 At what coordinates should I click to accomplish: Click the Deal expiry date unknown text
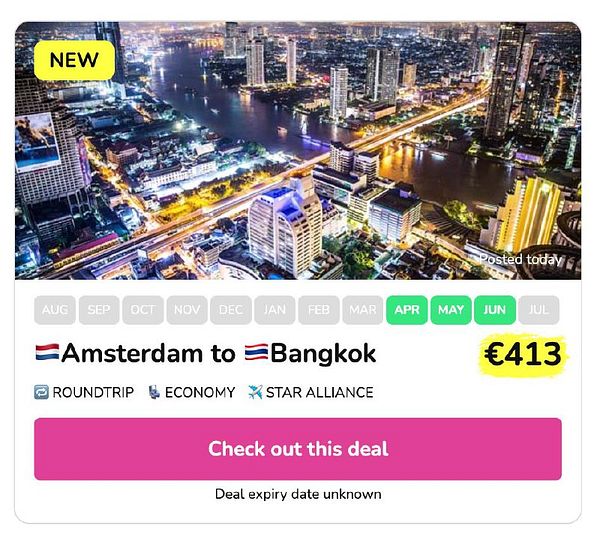(x=298, y=494)
